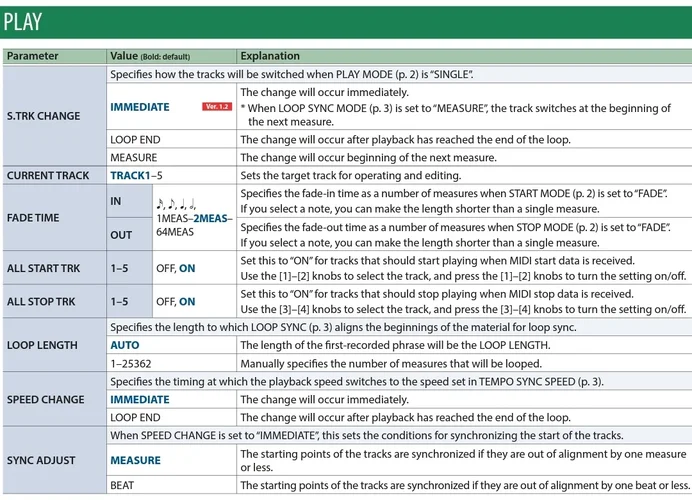Click the red Ver. 1.2 badge
The height and width of the screenshot is (500, 692).
coord(217,107)
